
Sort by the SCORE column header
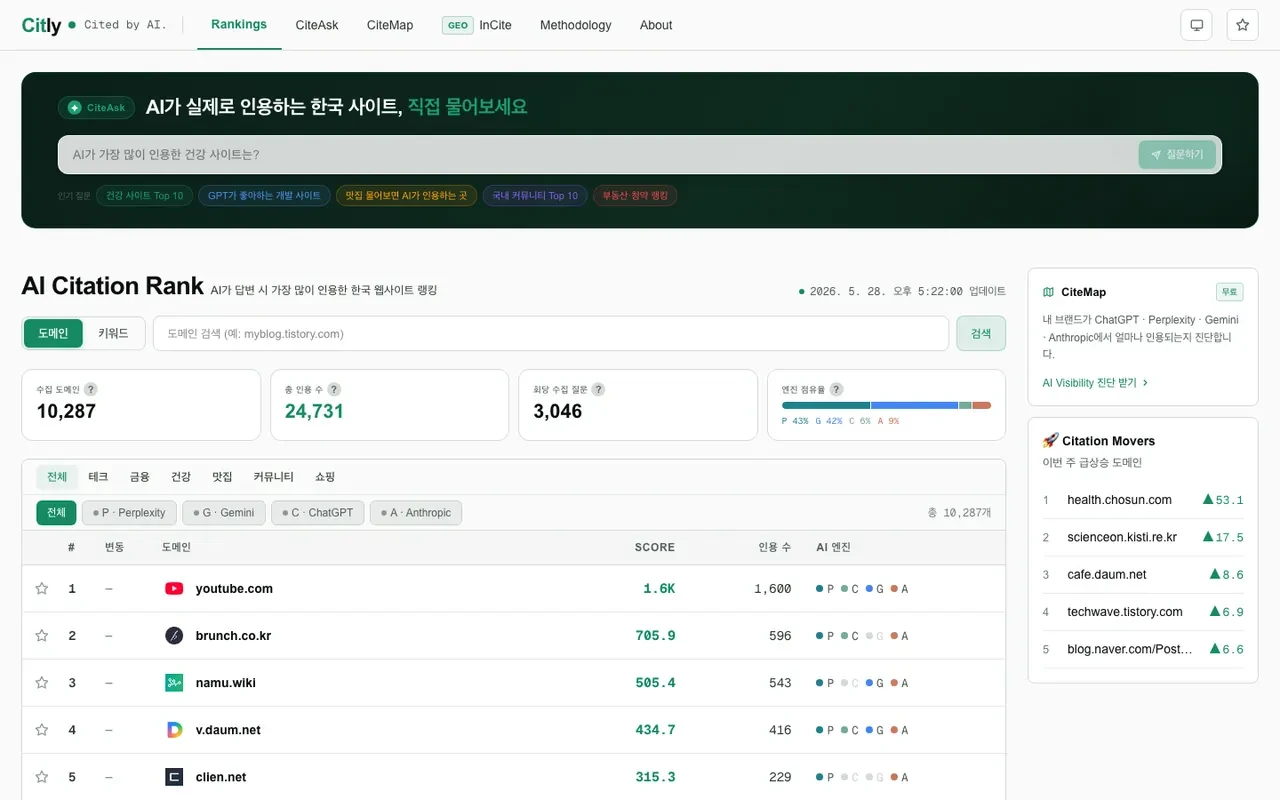pos(655,547)
